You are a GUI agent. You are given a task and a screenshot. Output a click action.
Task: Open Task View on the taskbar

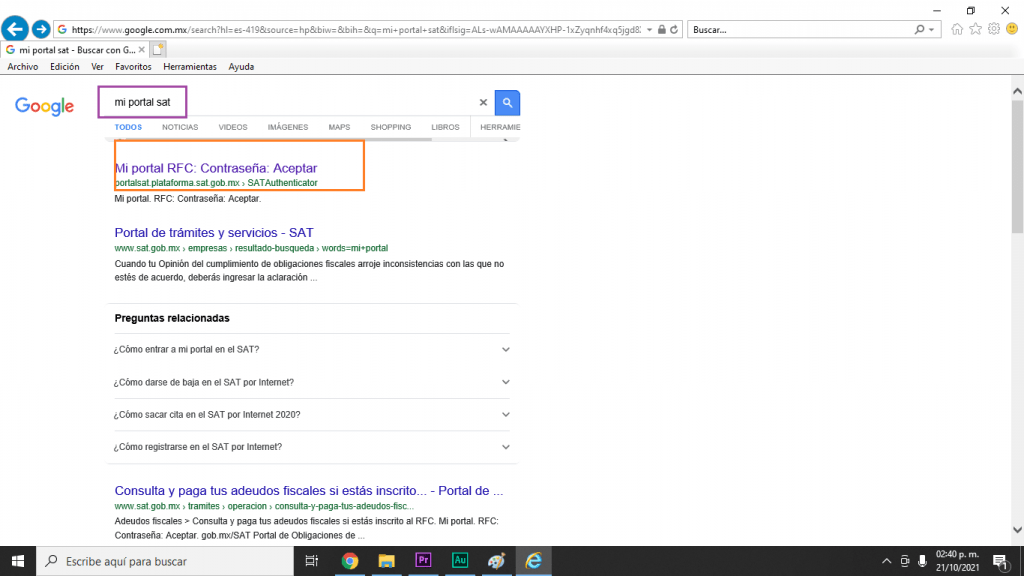click(312, 561)
